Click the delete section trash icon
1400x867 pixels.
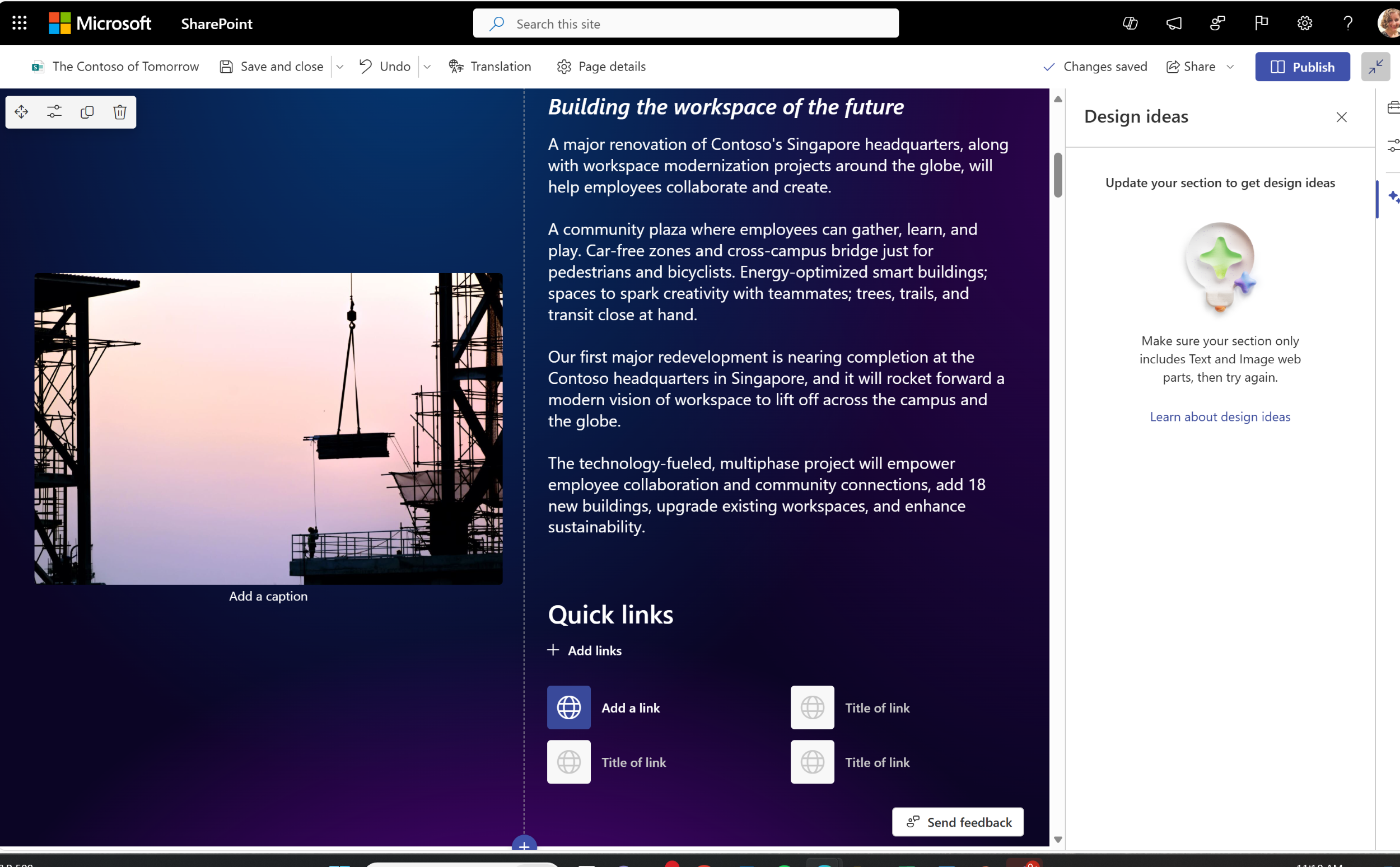[x=120, y=111]
